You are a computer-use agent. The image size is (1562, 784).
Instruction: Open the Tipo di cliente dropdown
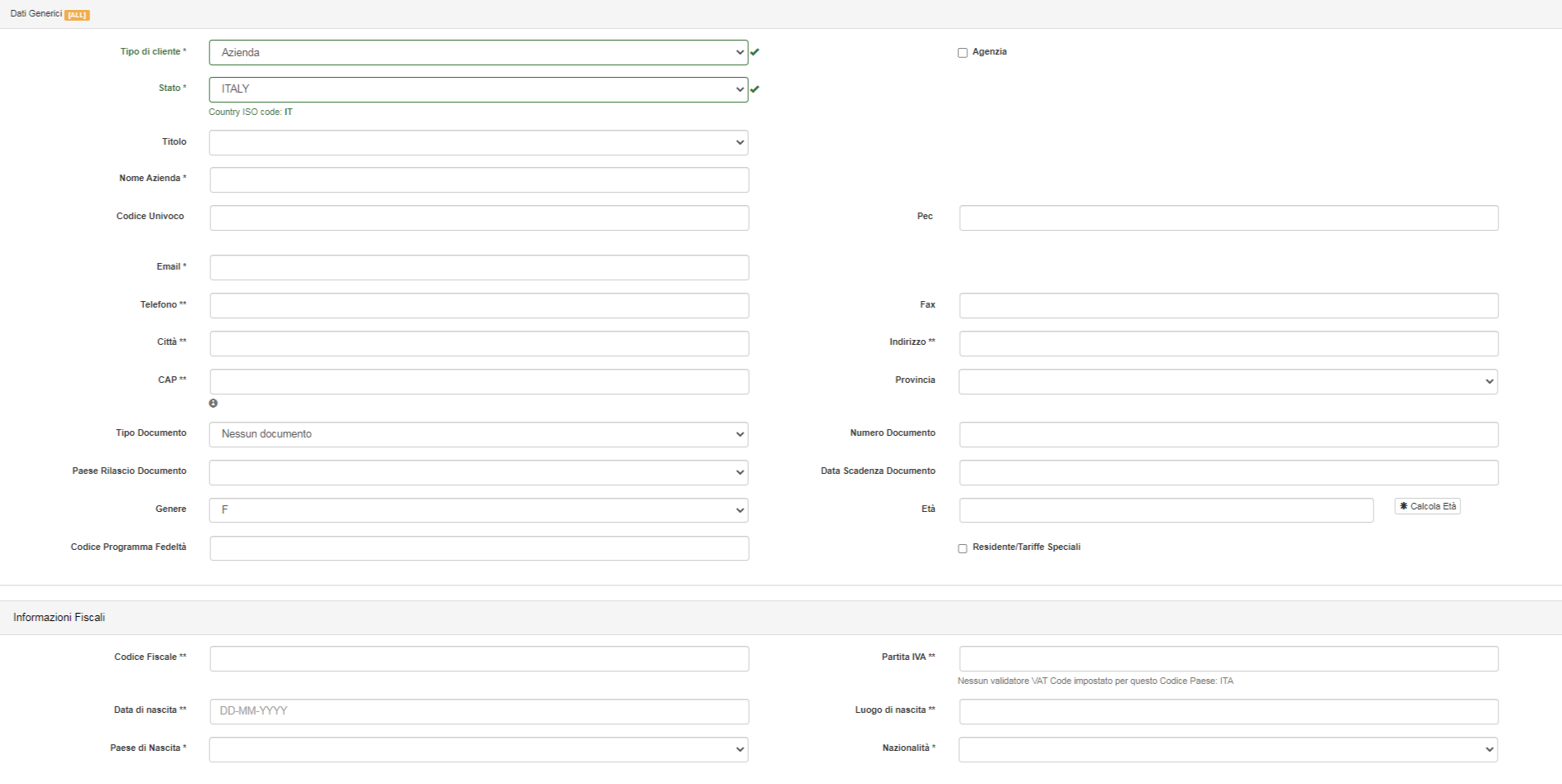(x=478, y=52)
